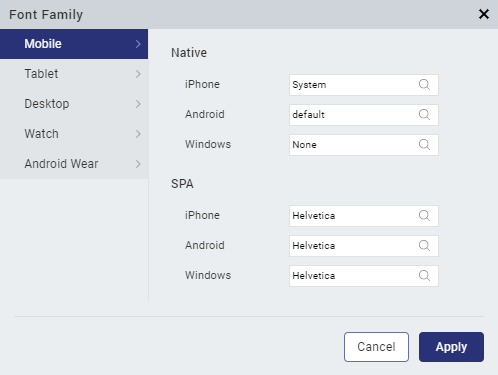Viewport: 498px width, 375px height.
Task: Select the Mobile tab
Action: 74,44
